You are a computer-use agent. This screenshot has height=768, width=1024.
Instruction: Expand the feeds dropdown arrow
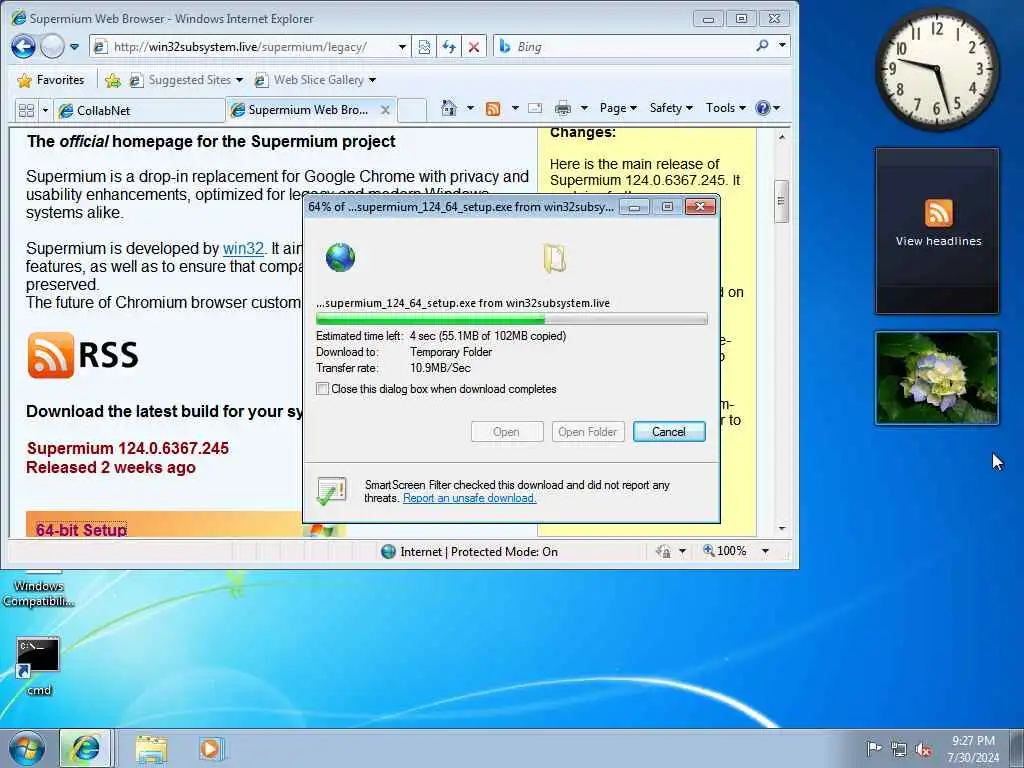click(x=515, y=108)
